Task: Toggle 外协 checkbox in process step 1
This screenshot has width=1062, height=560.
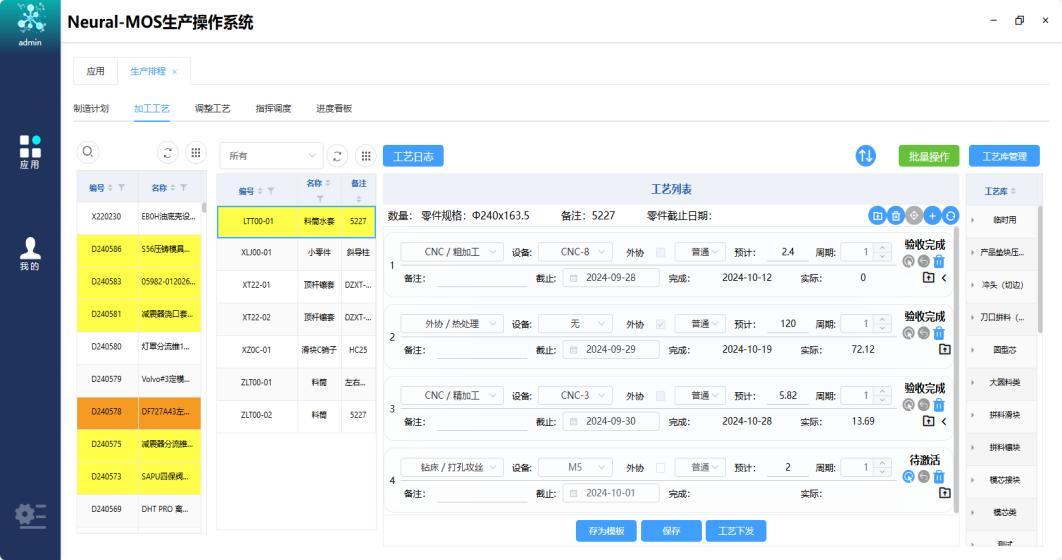Action: tap(659, 252)
